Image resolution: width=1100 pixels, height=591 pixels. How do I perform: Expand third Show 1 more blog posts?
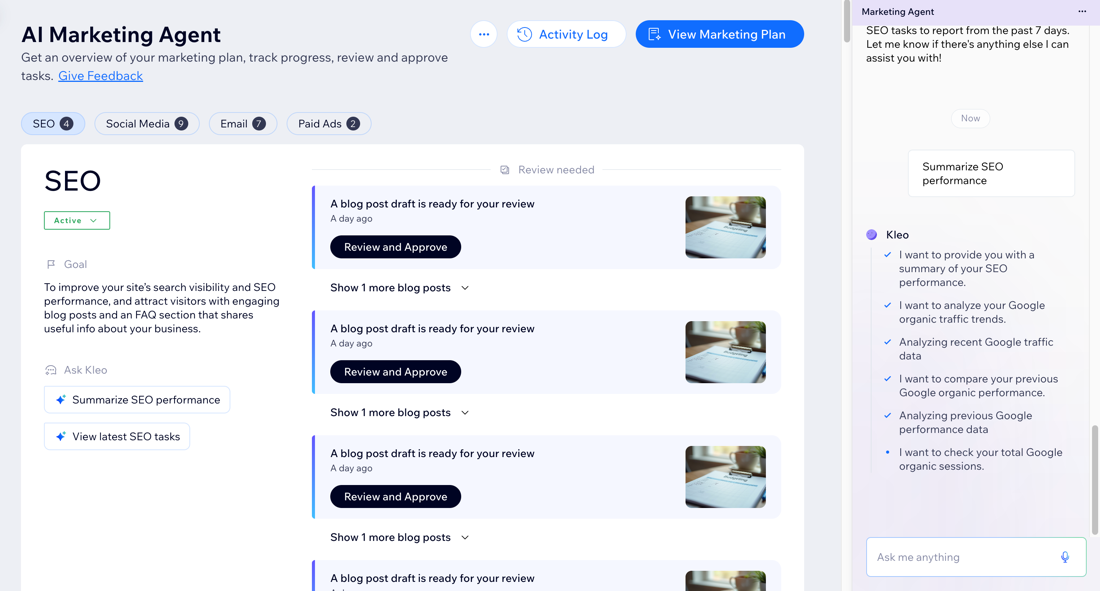(x=399, y=538)
